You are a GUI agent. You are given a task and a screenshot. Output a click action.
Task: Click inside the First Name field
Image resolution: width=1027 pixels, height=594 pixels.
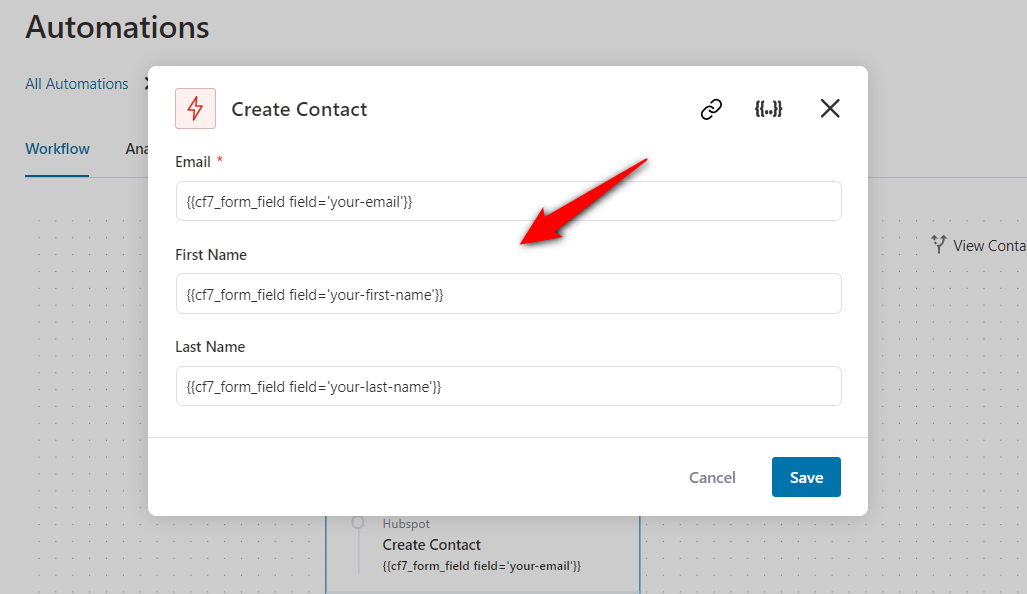pyautogui.click(x=508, y=293)
